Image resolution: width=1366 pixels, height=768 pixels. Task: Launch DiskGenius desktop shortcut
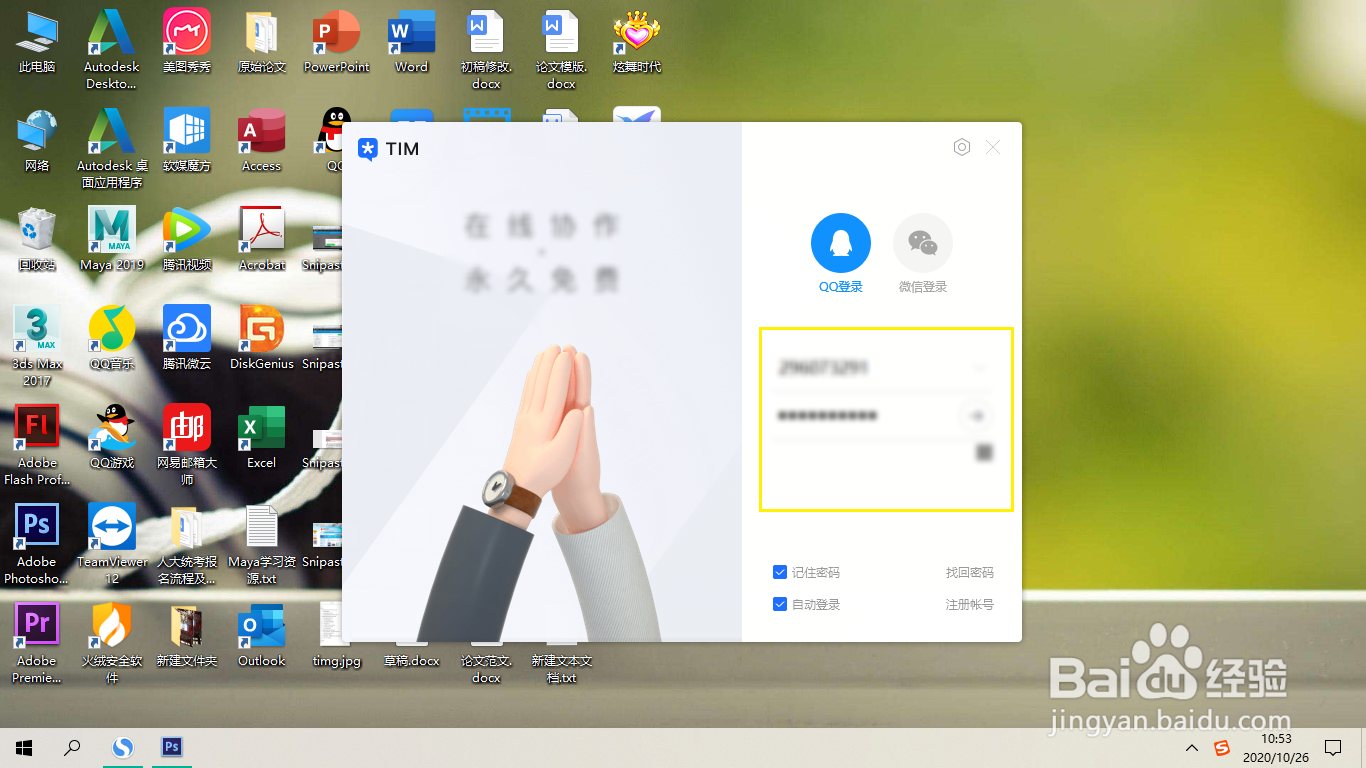click(x=262, y=339)
